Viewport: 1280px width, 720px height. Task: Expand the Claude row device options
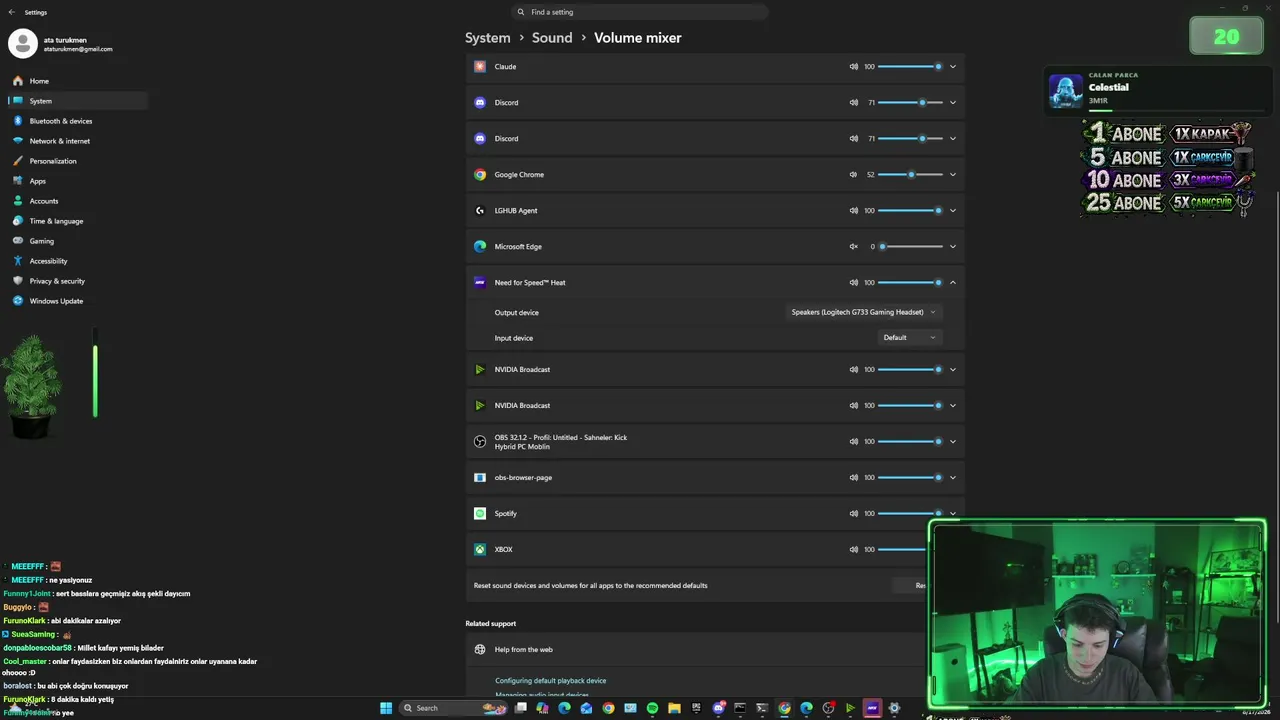point(953,67)
